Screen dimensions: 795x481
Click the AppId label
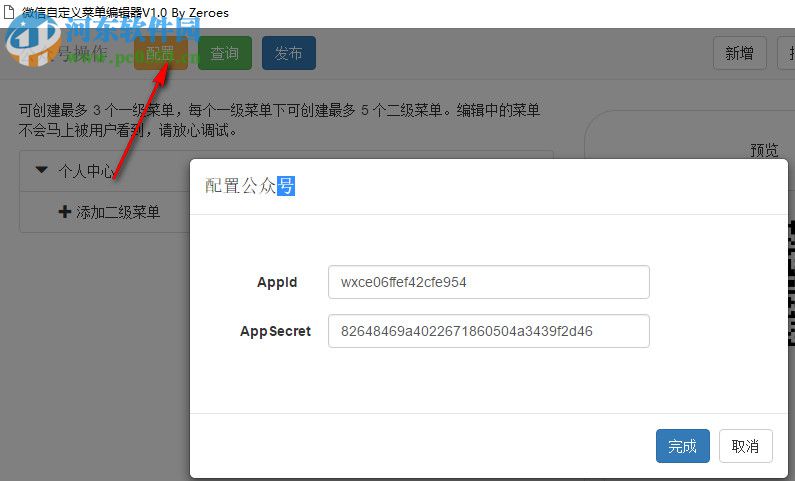click(277, 282)
